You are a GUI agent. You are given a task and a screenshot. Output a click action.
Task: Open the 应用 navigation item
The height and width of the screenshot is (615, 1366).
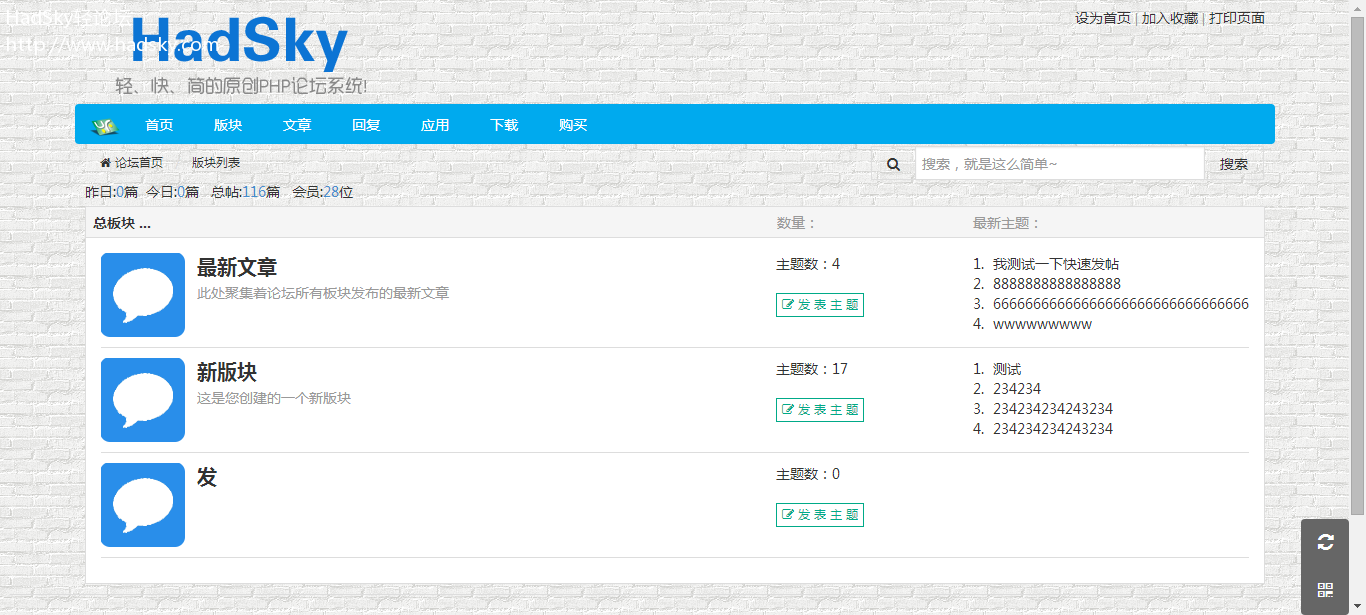click(435, 125)
